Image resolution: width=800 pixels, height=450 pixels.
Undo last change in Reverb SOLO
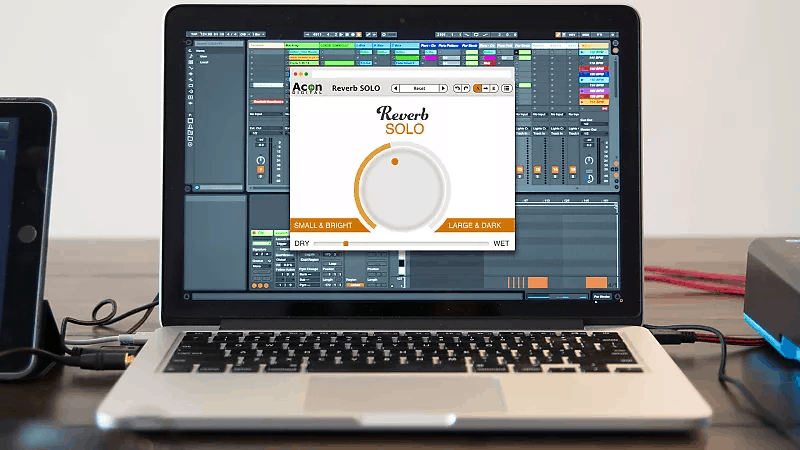[x=457, y=88]
